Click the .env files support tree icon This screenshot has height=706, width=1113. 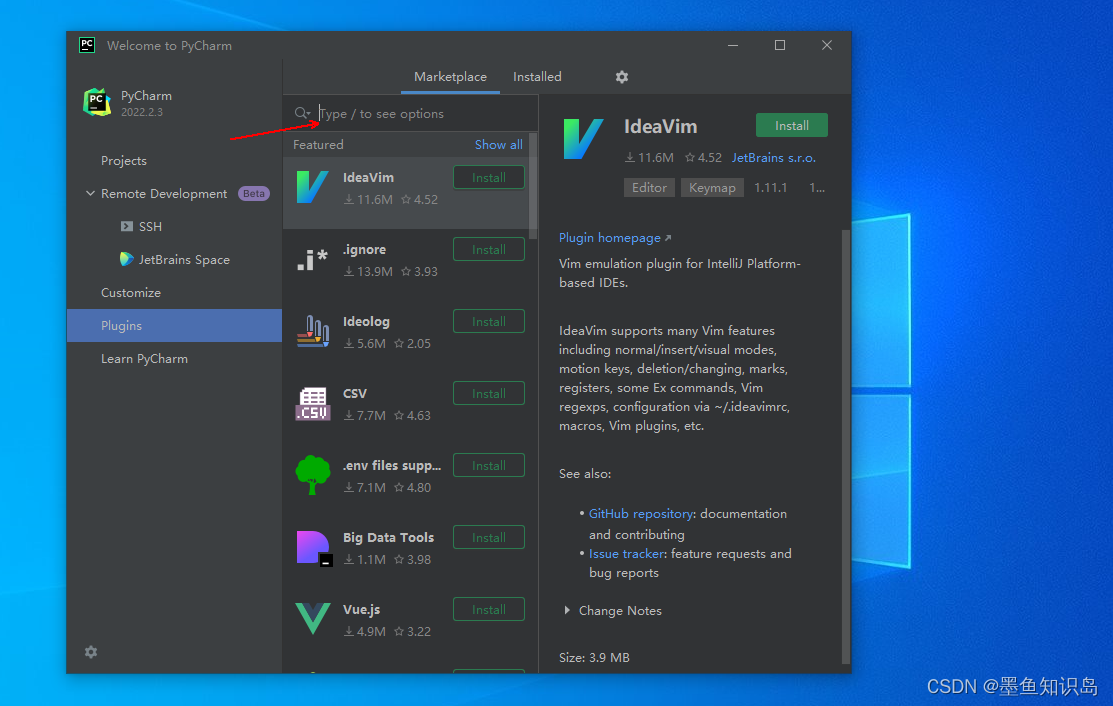point(312,475)
